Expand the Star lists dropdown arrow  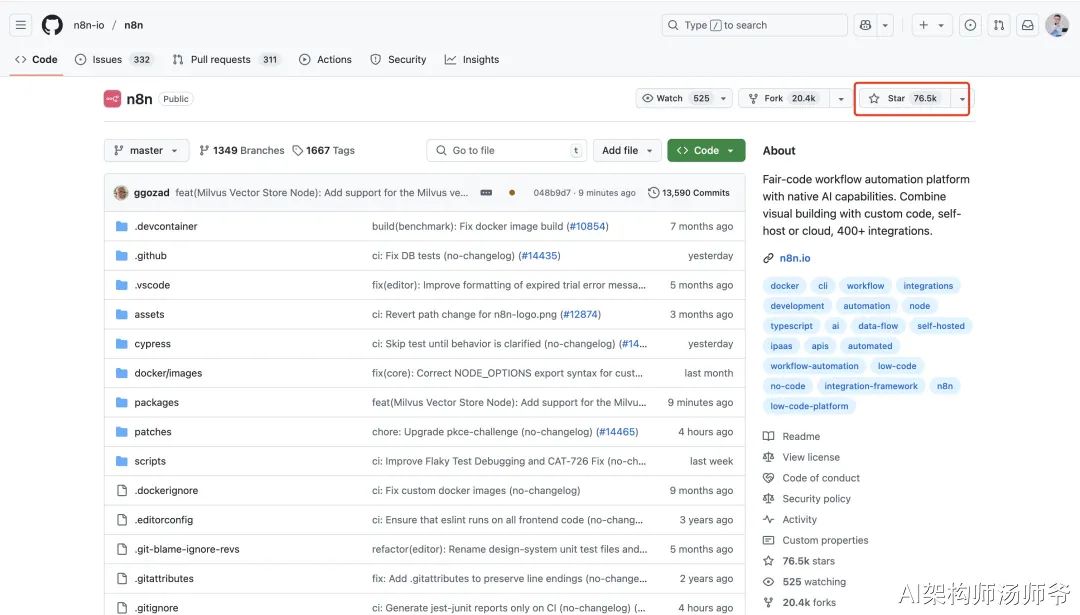pos(962,98)
